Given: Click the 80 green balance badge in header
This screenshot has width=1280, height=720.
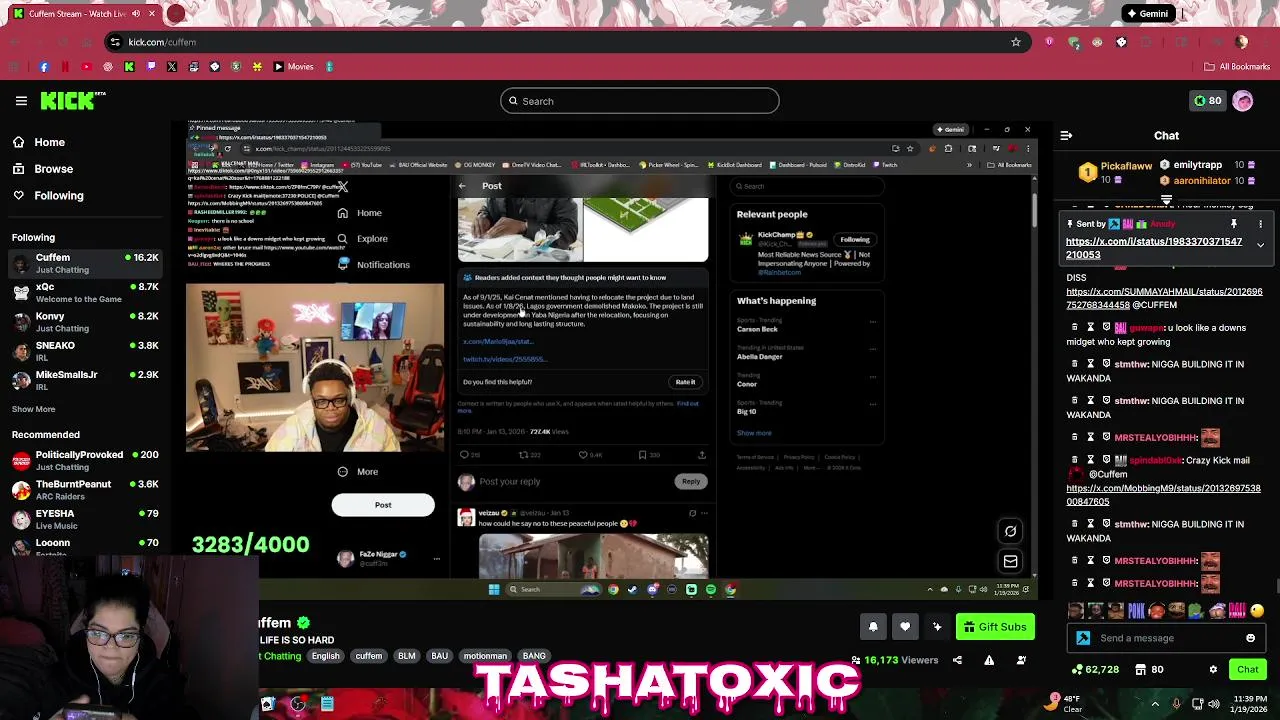Looking at the screenshot, I should click(x=1208, y=101).
